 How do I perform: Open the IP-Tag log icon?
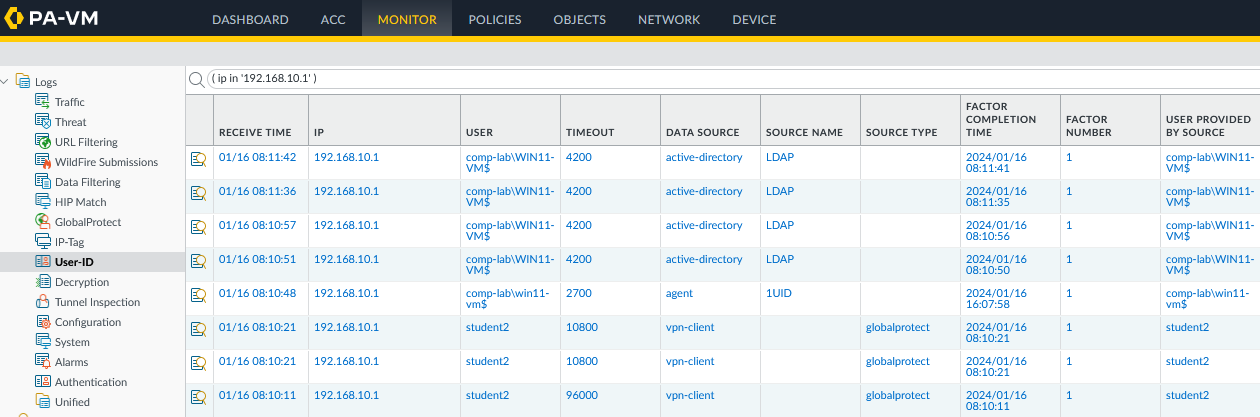43,241
